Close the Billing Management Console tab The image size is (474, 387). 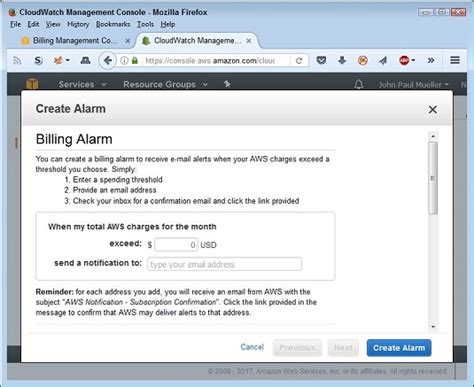point(127,41)
